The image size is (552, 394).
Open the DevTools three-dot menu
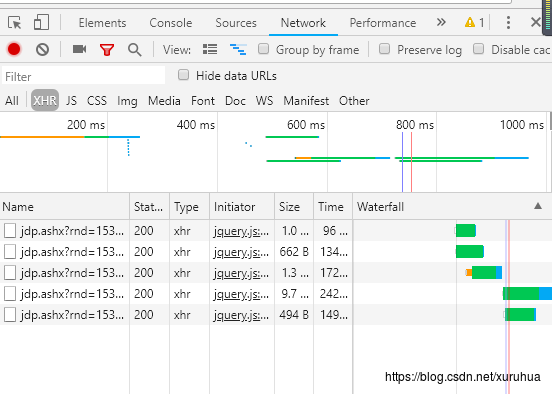point(508,23)
